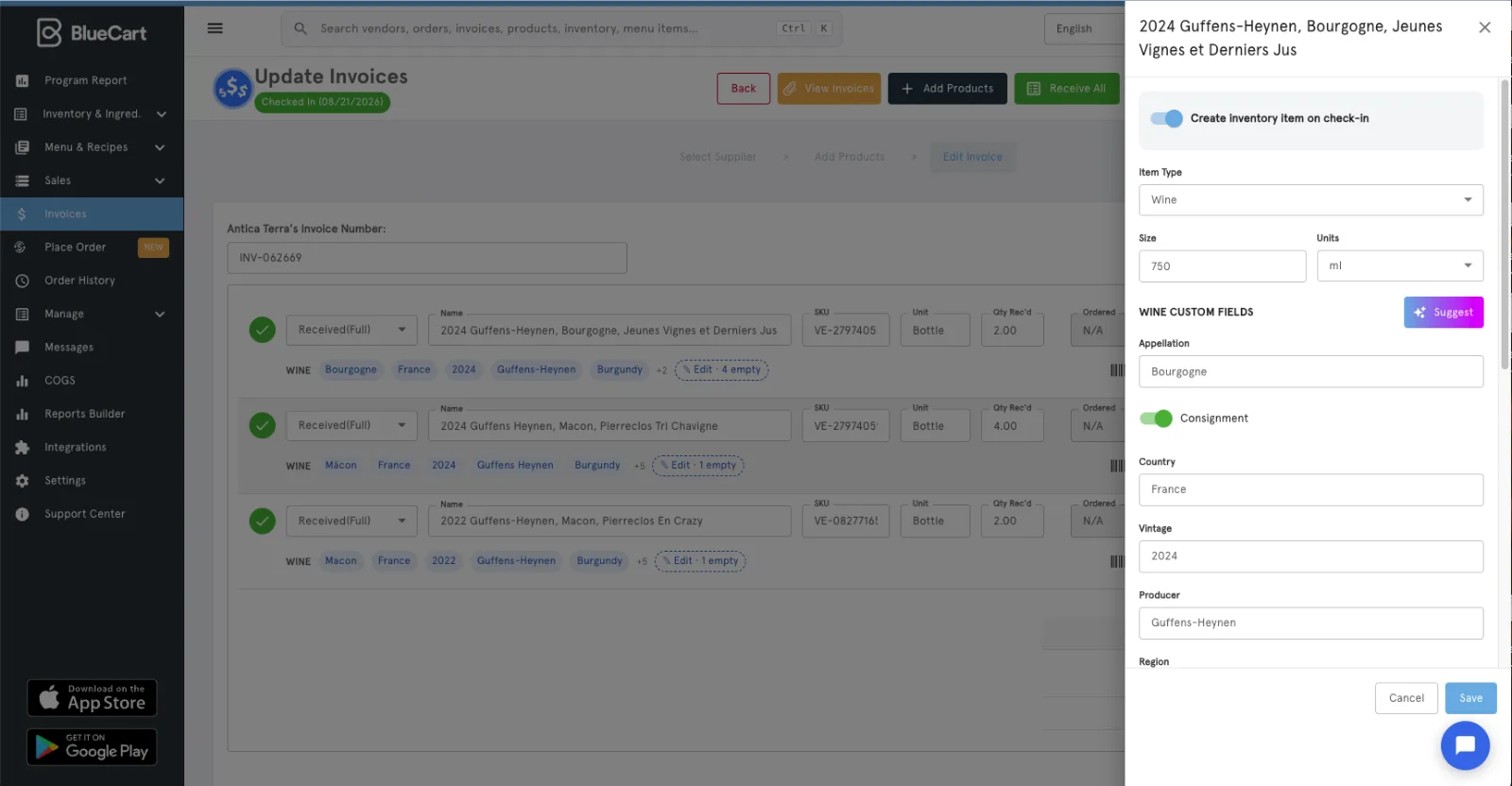Click the Support Center info icon
Viewport: 1512px width, 786px height.
[x=22, y=514]
